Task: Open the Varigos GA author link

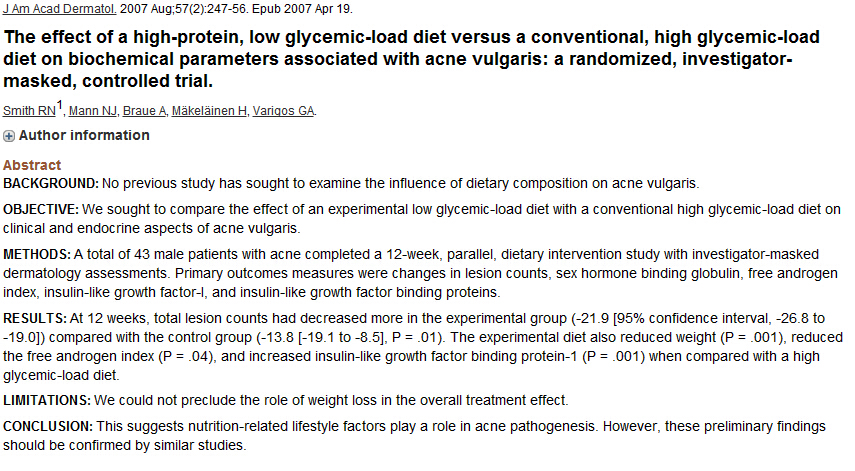Action: (284, 111)
